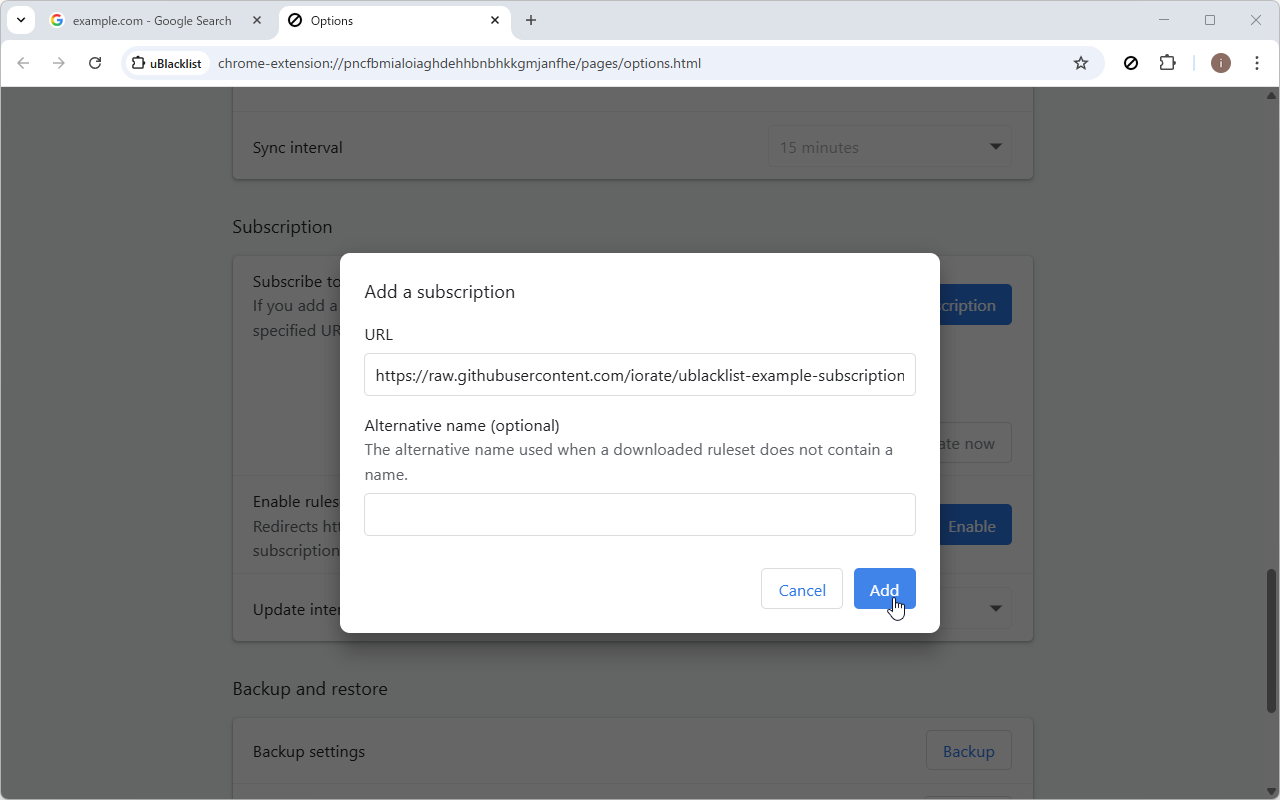1280x800 pixels.
Task: Open the tab search chevron
Action: [x=21, y=20]
